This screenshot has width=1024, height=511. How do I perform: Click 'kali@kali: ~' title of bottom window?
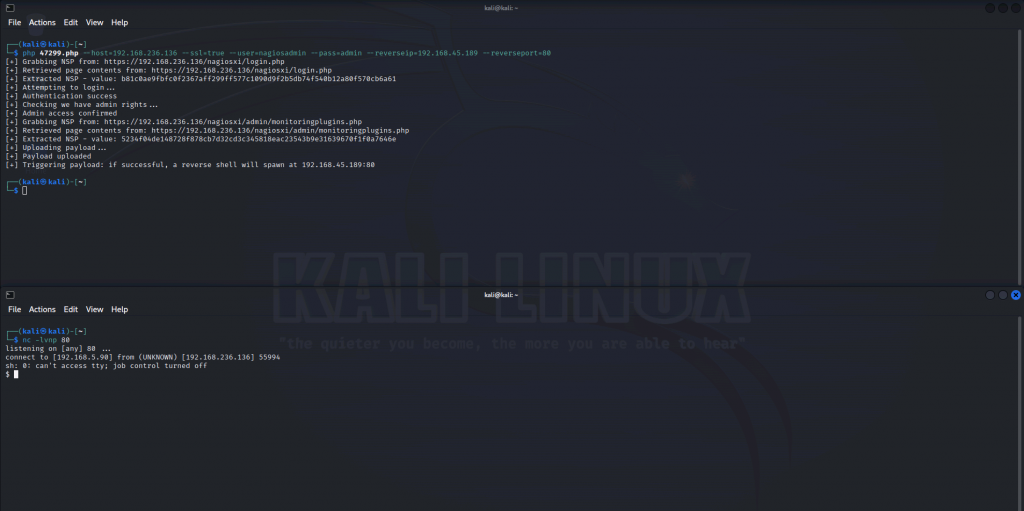[502, 295]
